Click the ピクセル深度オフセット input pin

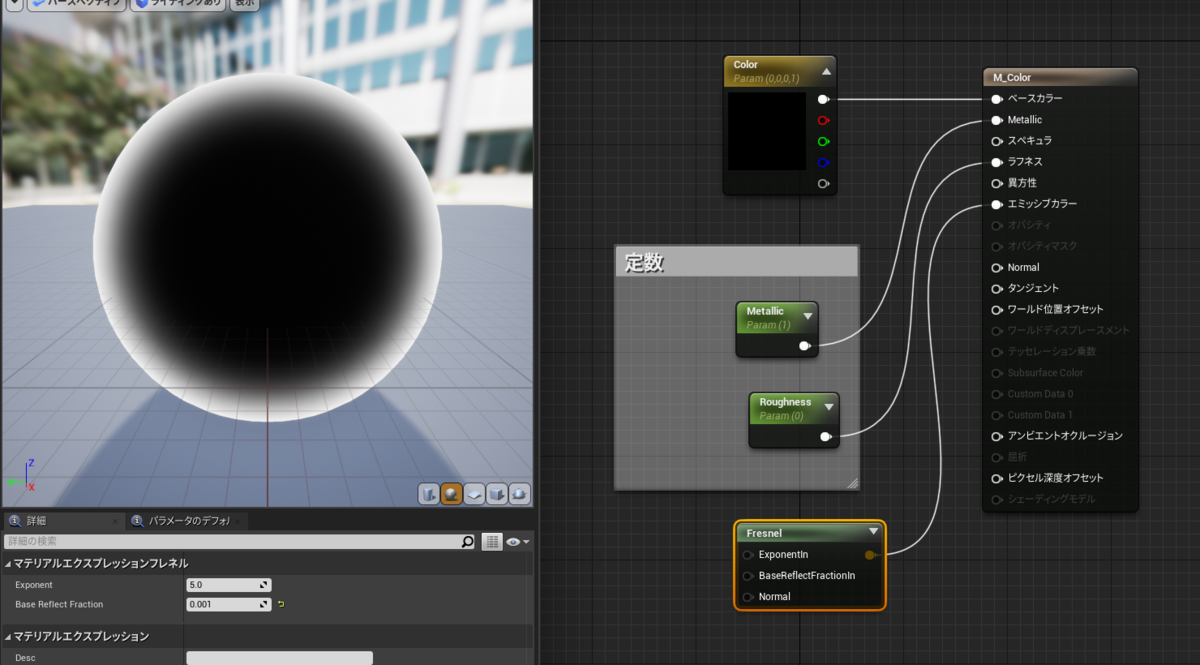(x=997, y=478)
